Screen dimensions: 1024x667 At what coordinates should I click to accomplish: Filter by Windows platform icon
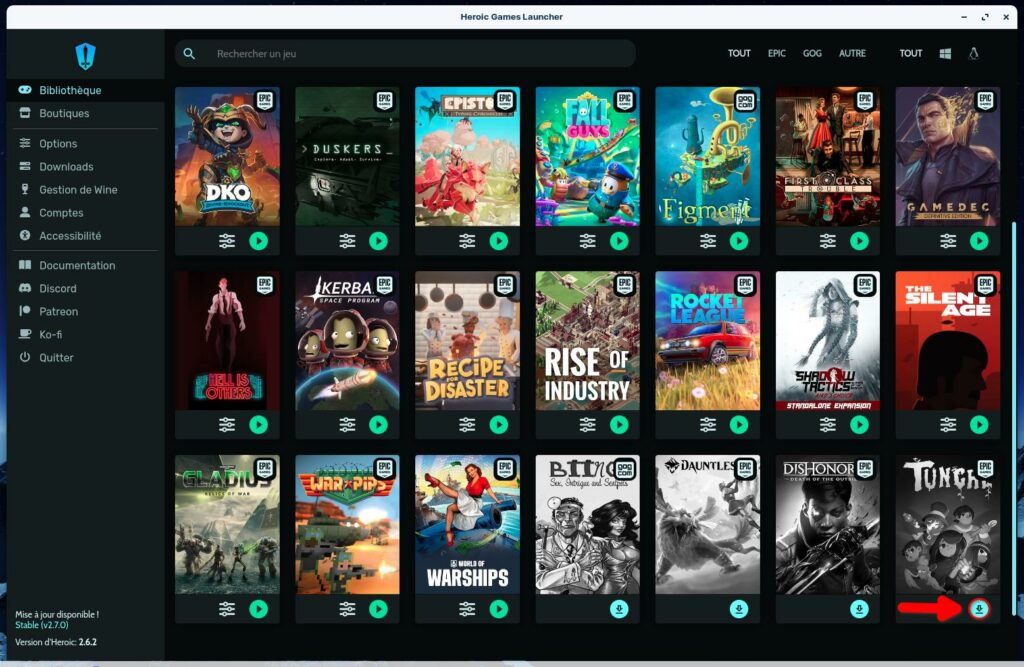coord(945,54)
